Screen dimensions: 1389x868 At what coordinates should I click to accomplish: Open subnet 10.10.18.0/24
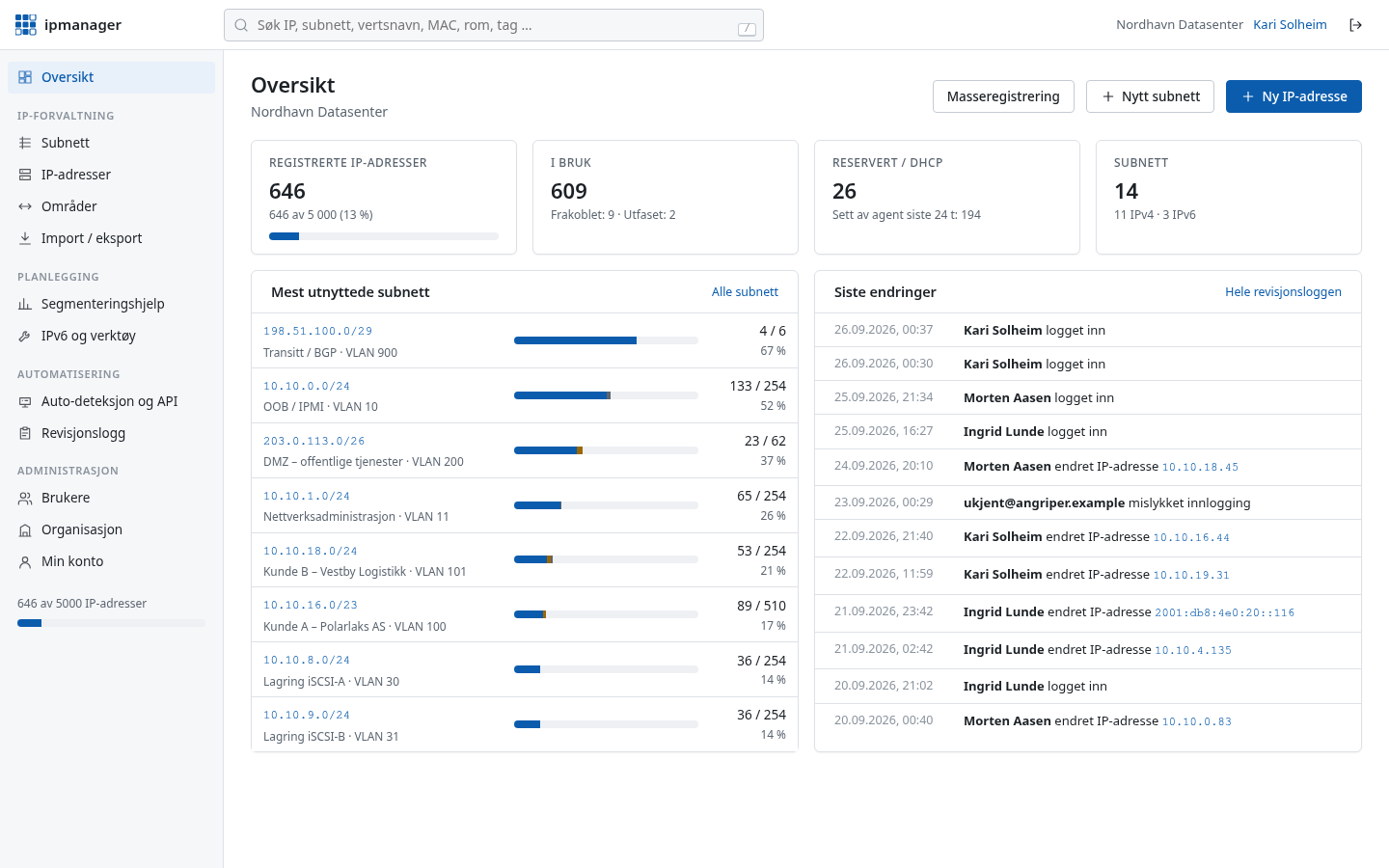tap(311, 551)
